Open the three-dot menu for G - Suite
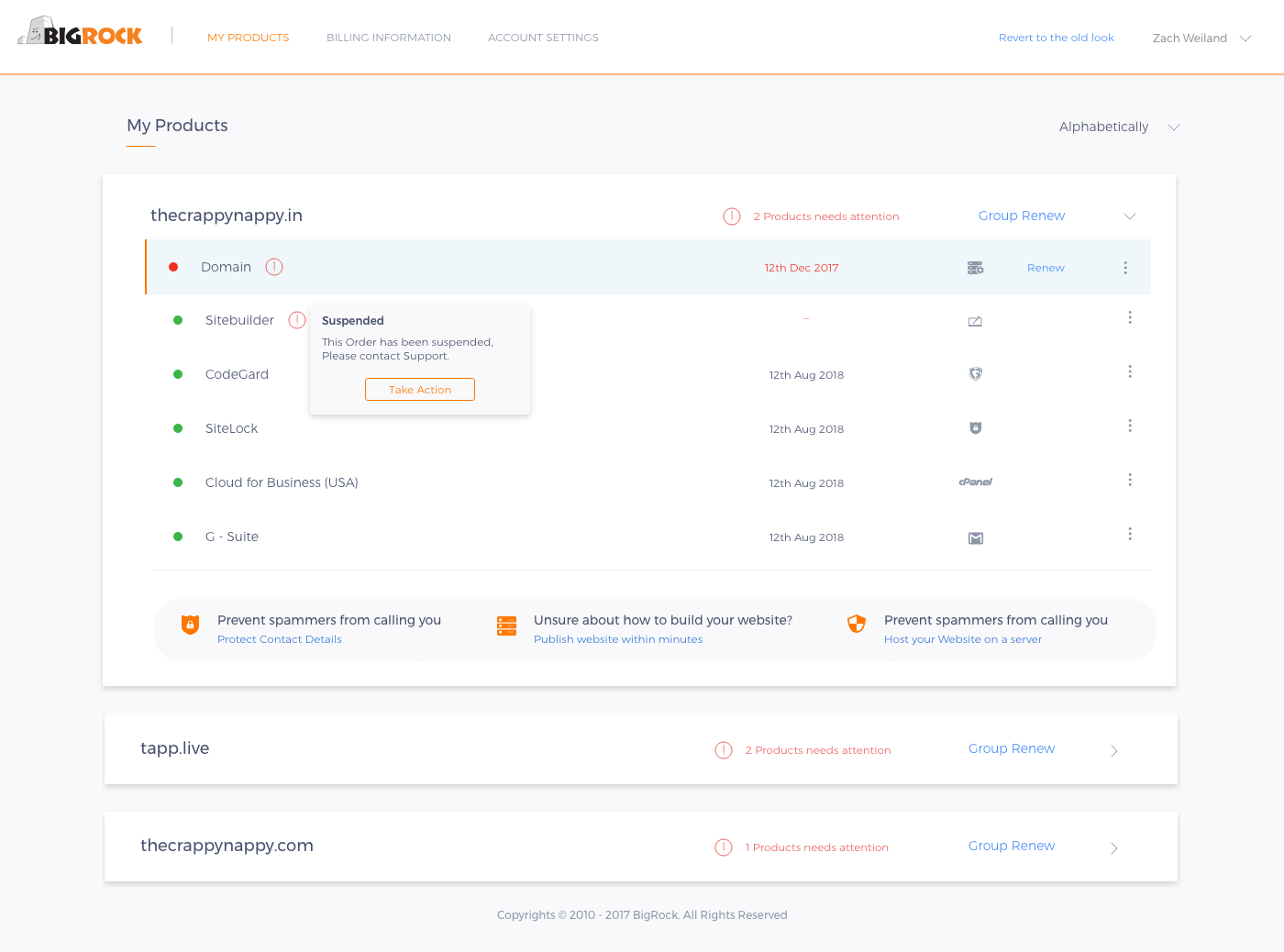The width and height of the screenshot is (1284, 952). point(1130,534)
